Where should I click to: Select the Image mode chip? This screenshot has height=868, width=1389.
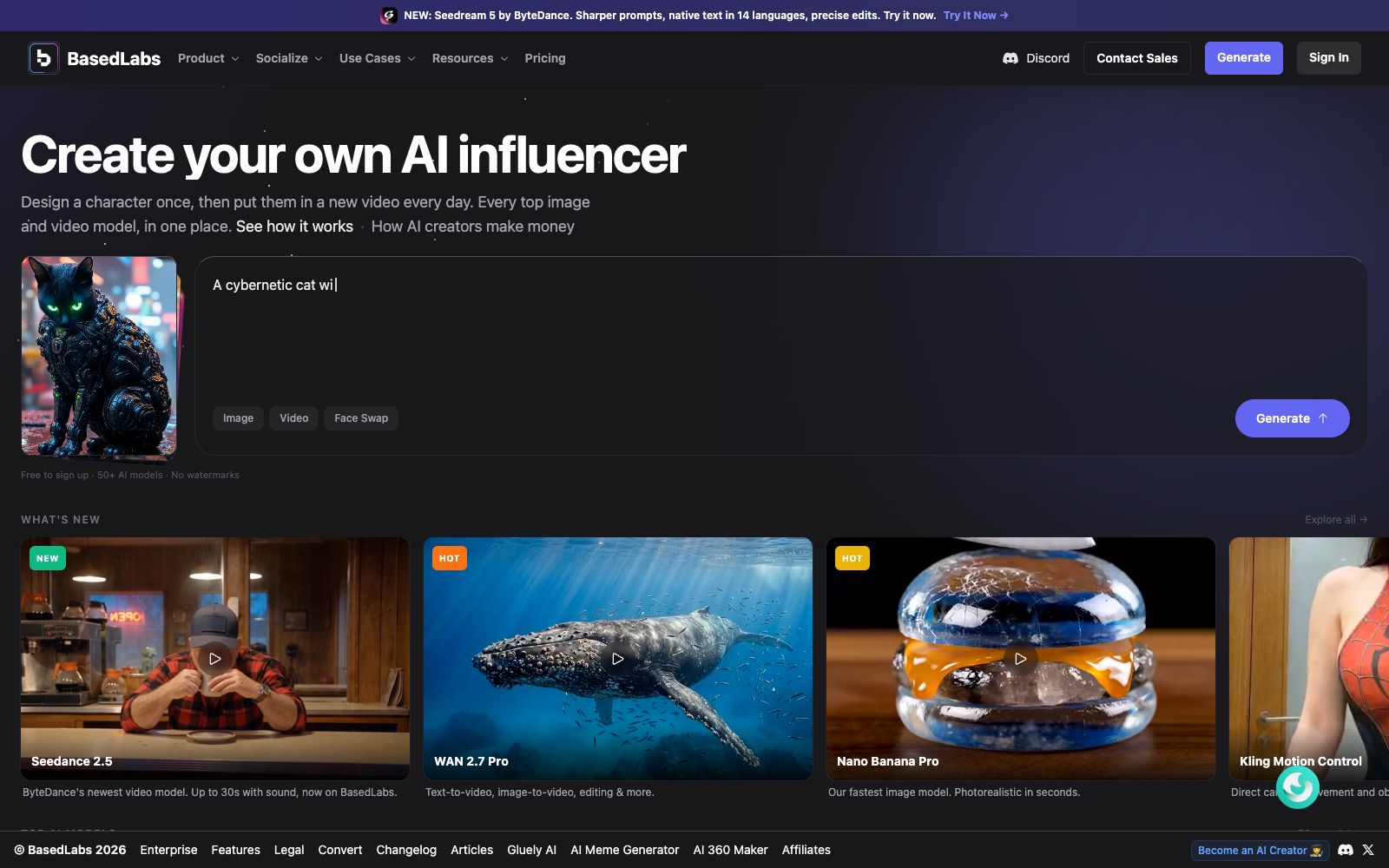238,418
